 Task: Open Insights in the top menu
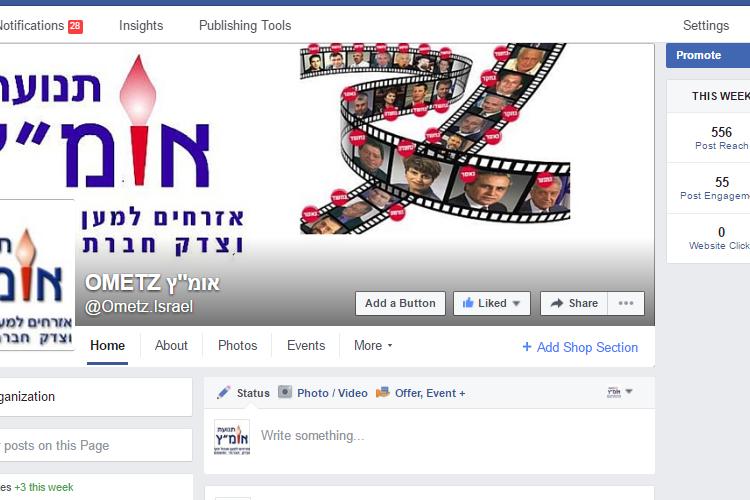[141, 25]
